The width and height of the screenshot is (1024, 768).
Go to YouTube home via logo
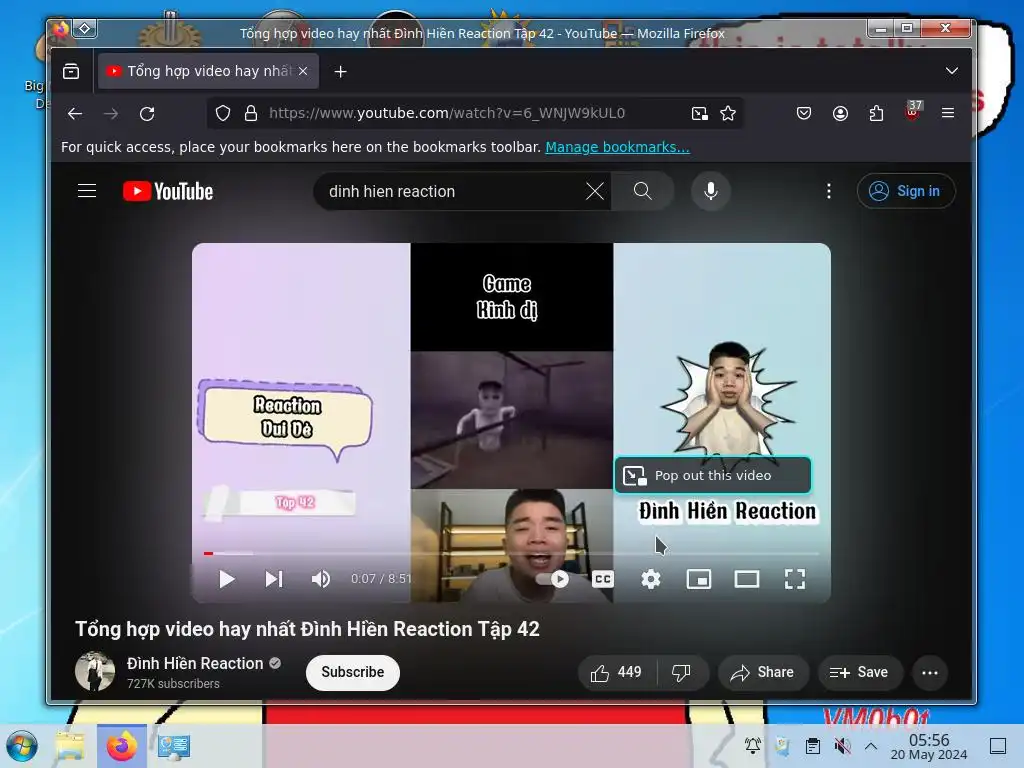click(168, 191)
